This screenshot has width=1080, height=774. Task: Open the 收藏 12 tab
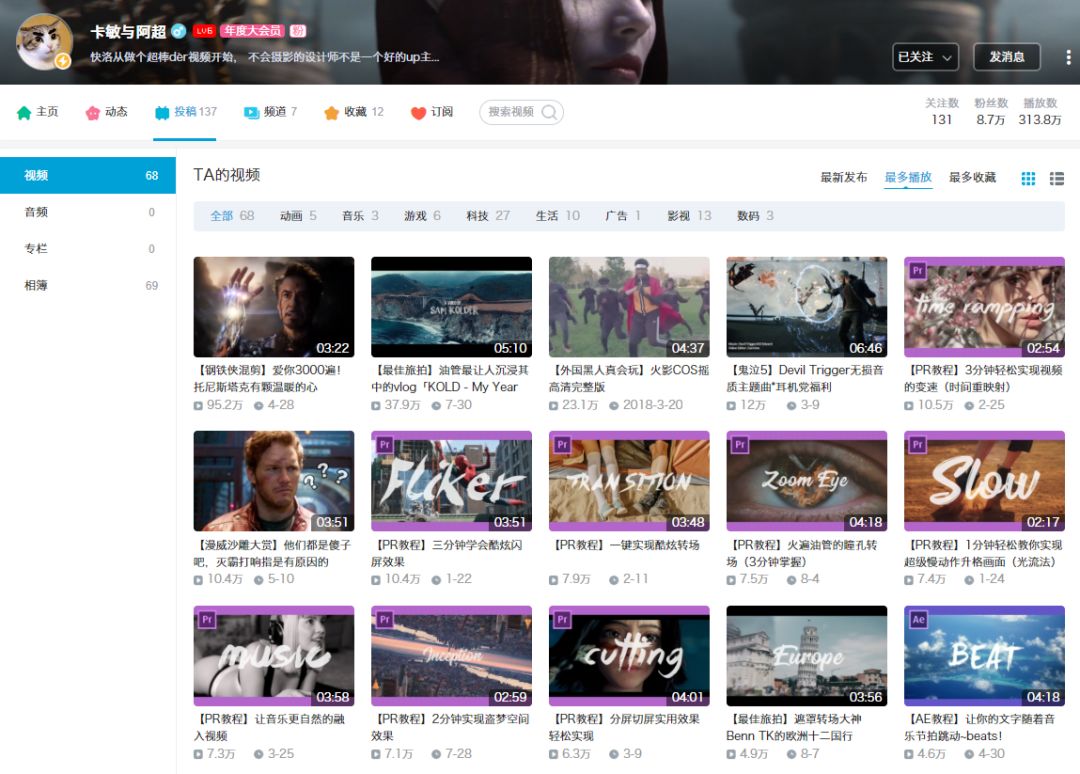[353, 112]
